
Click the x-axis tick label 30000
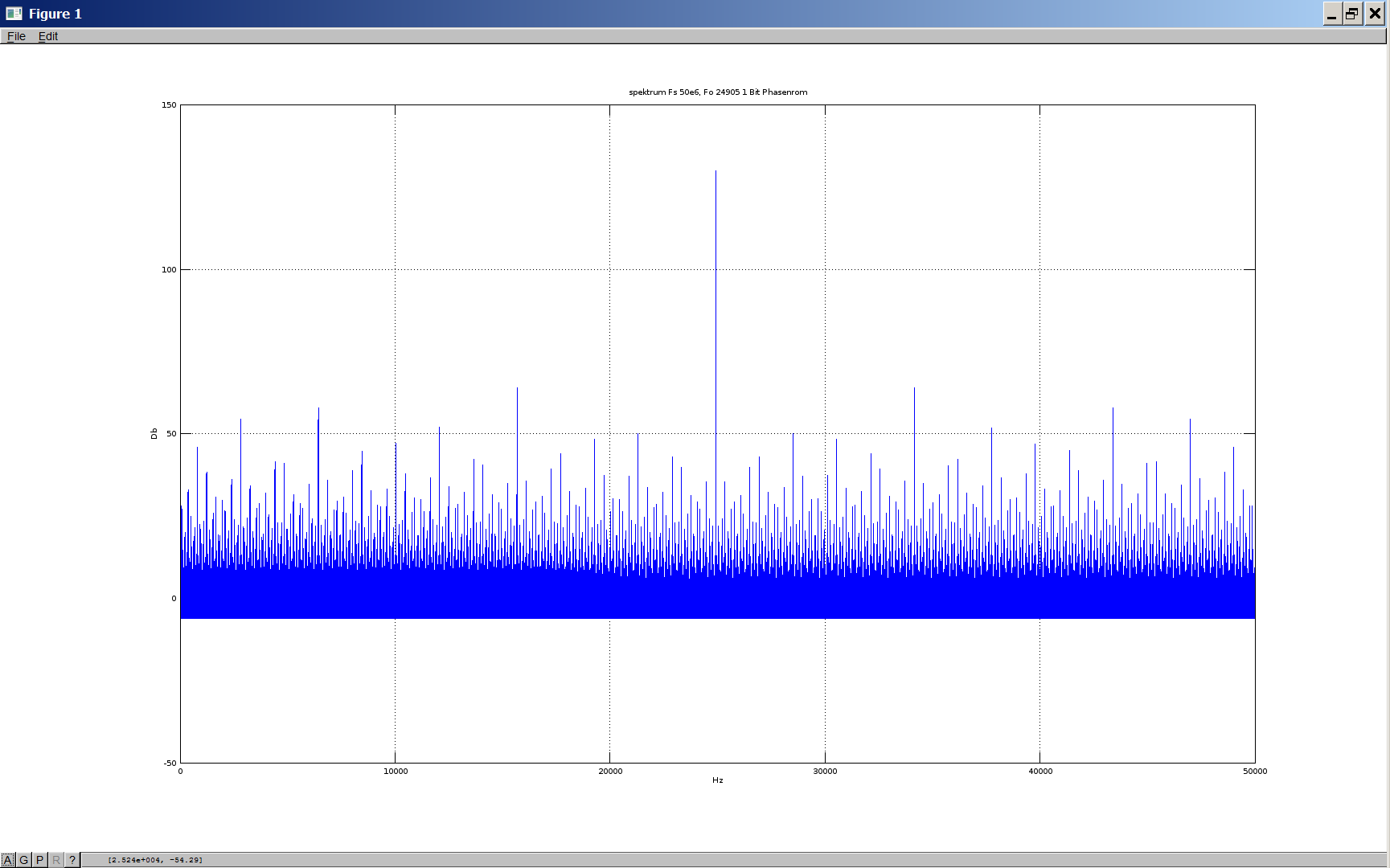pos(825,772)
